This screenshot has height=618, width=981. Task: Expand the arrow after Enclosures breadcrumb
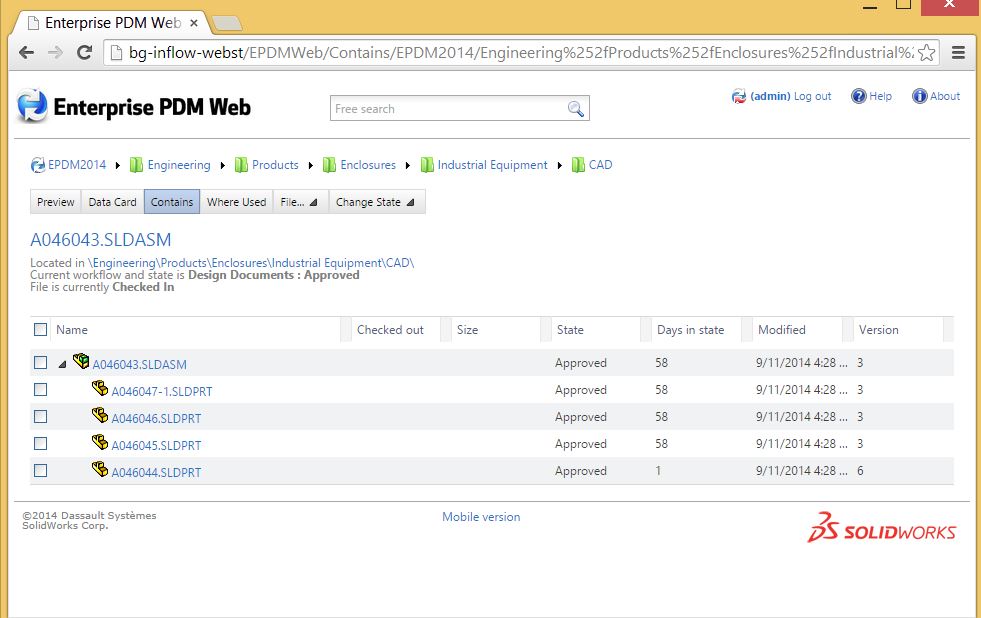(x=408, y=165)
